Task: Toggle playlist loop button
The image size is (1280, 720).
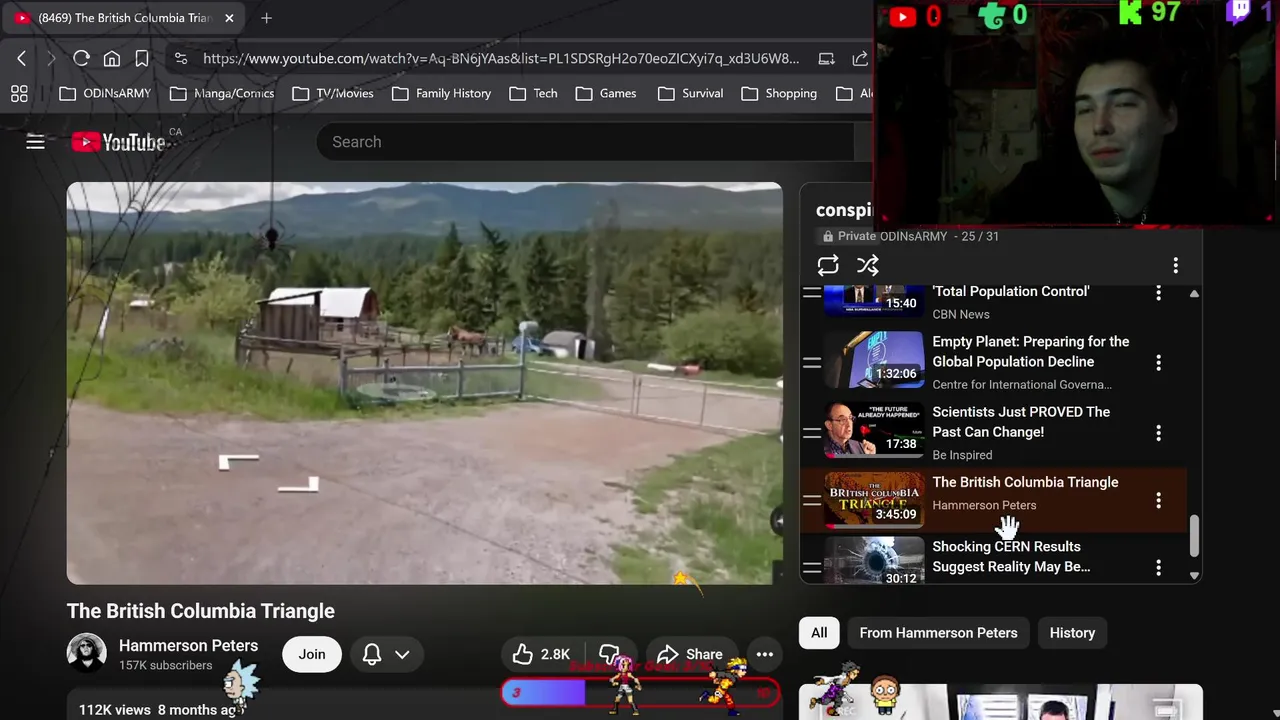Action: click(828, 265)
